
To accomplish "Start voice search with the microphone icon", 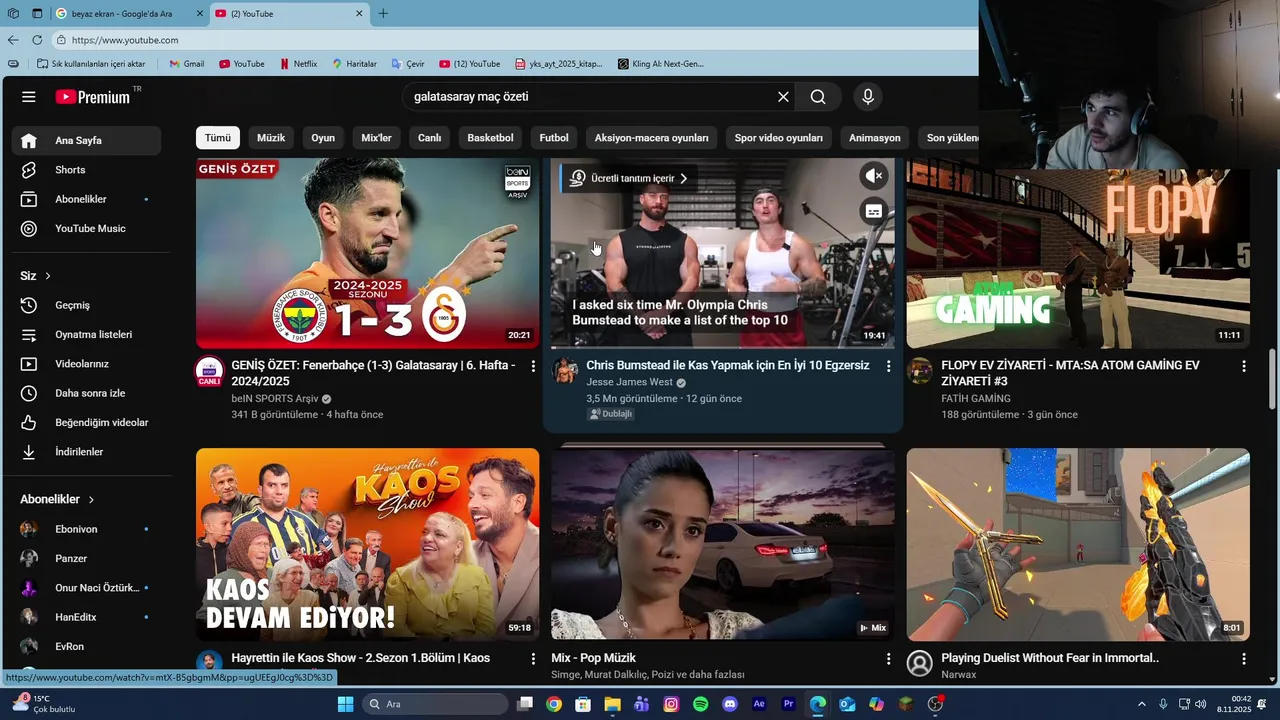I will [868, 97].
